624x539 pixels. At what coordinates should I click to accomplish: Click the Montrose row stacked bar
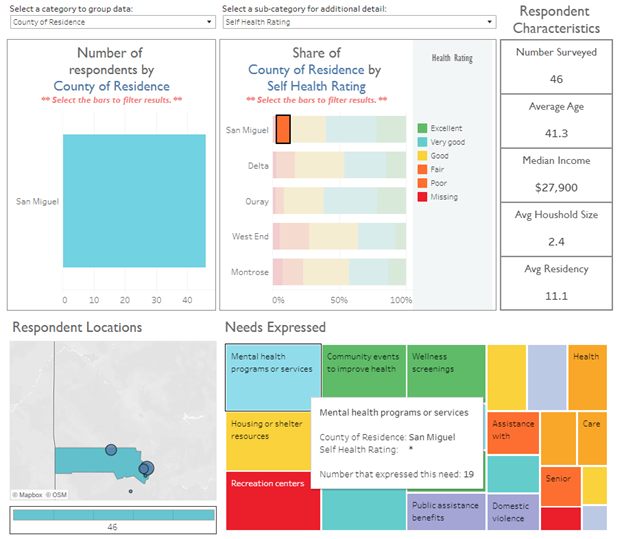point(340,272)
